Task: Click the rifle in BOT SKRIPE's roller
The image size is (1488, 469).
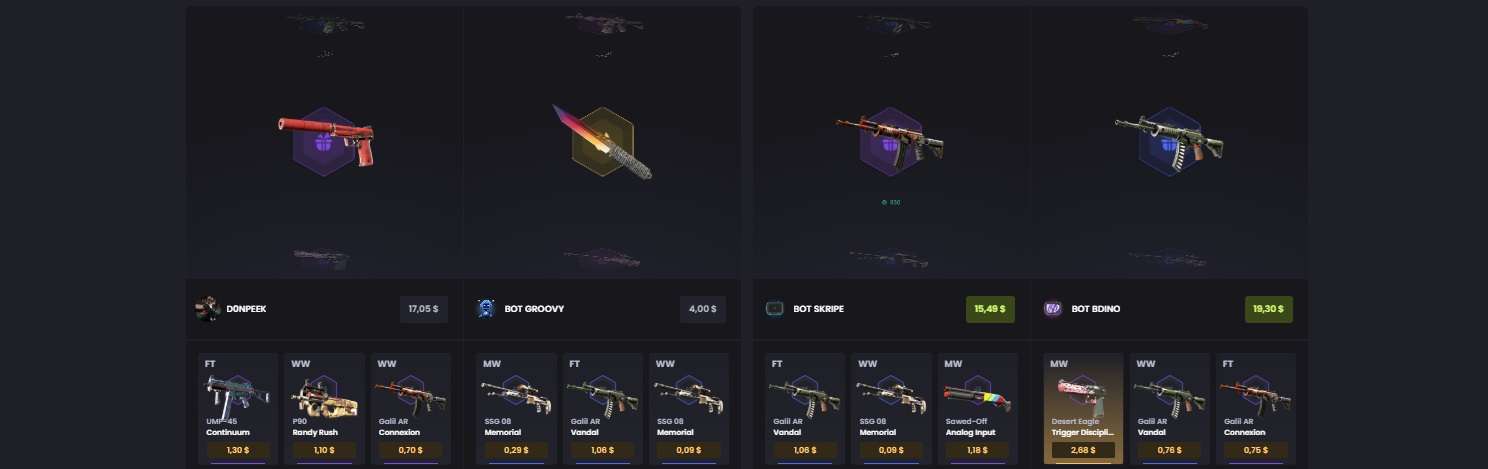Action: 890,140
